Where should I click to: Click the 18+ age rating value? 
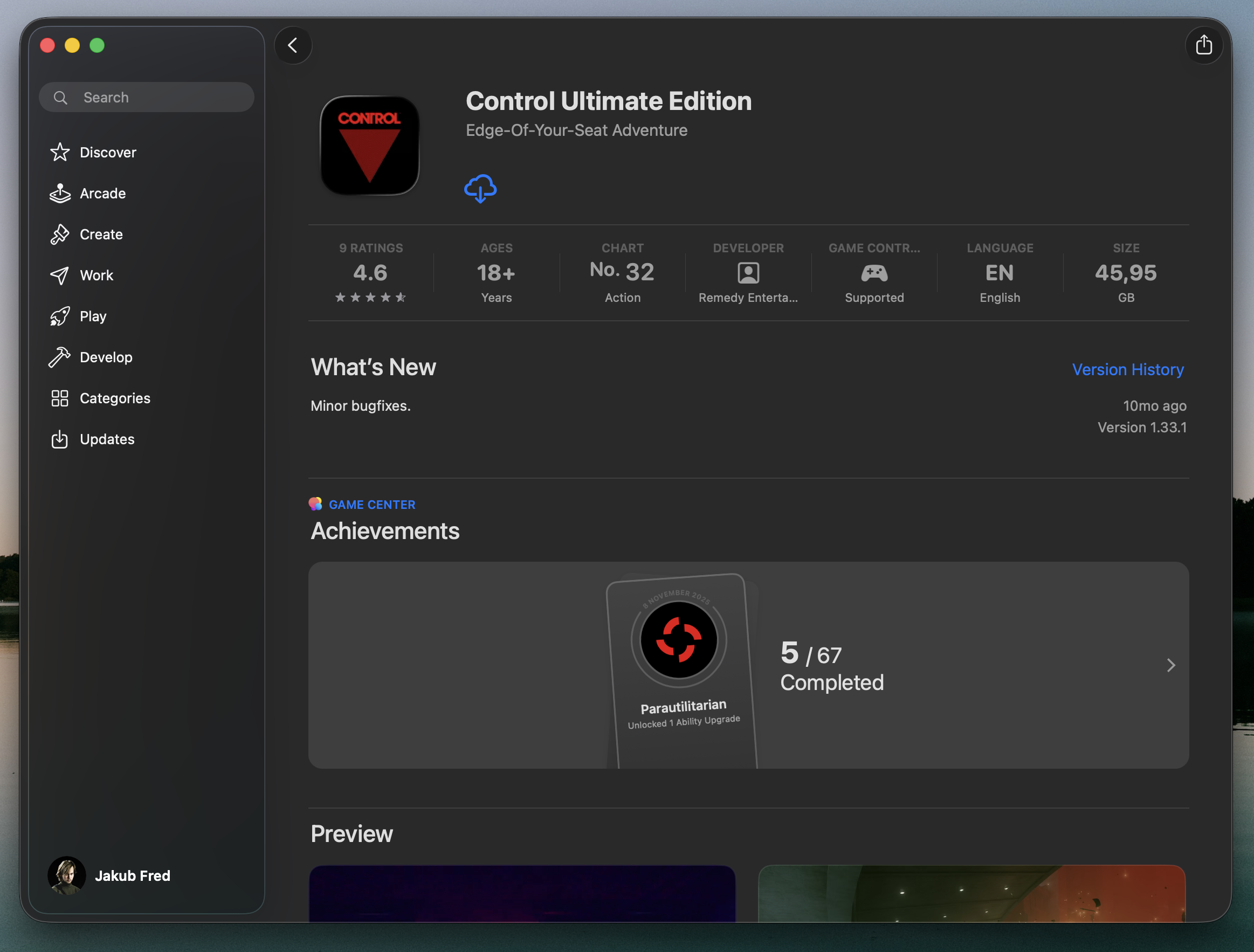click(496, 273)
